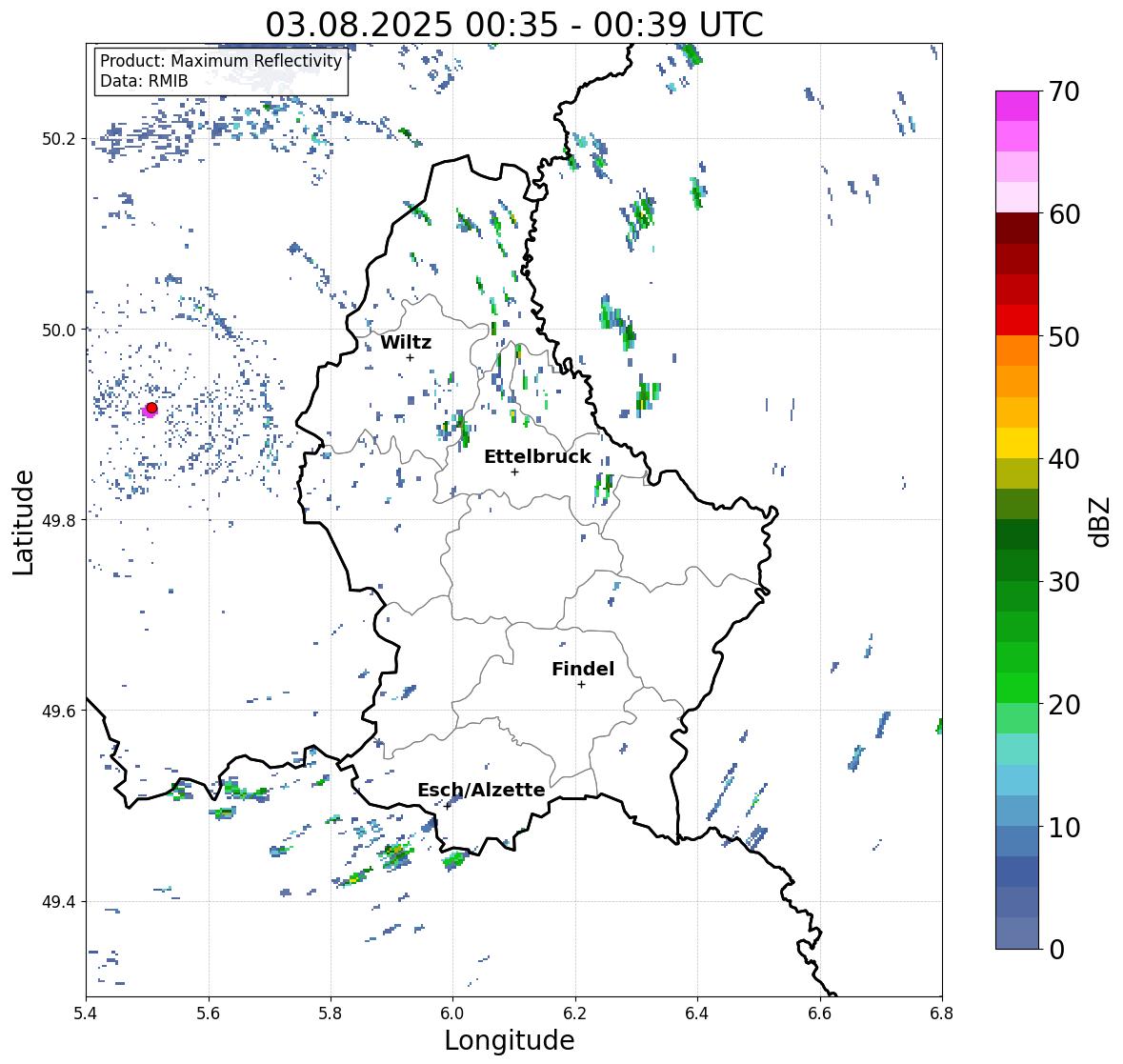Click the Ettelbruck city label
Image resolution: width=1123 pixels, height=1064 pixels.
[x=538, y=457]
